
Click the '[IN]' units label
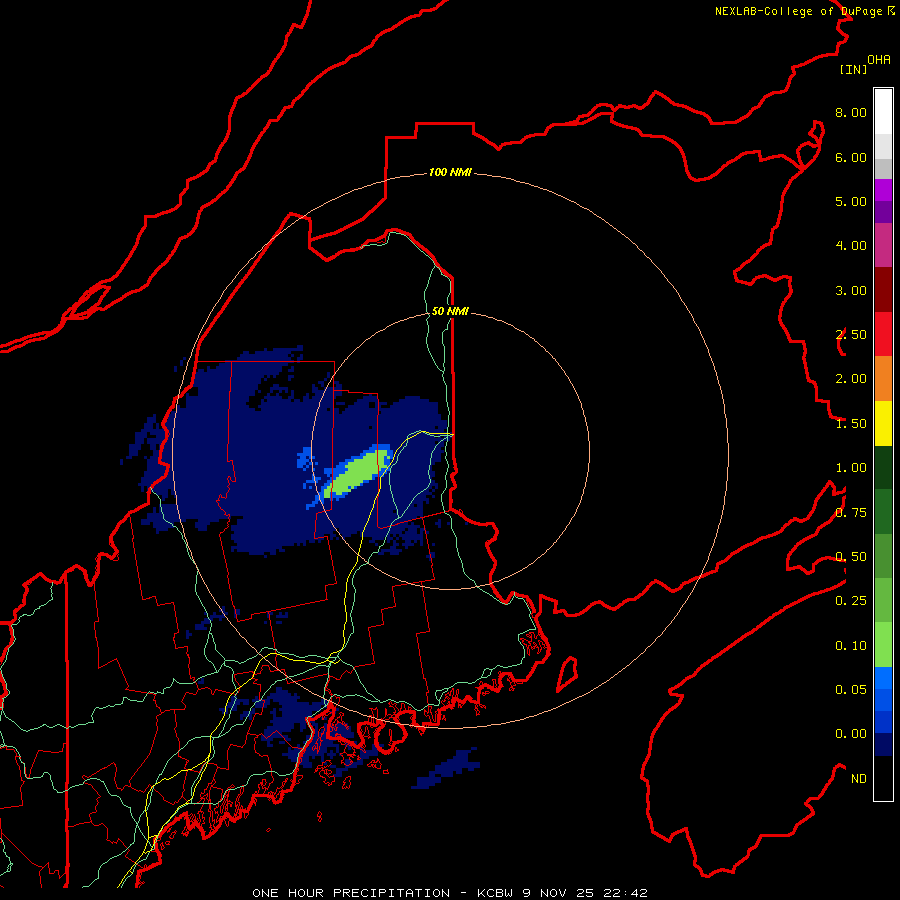point(853,70)
